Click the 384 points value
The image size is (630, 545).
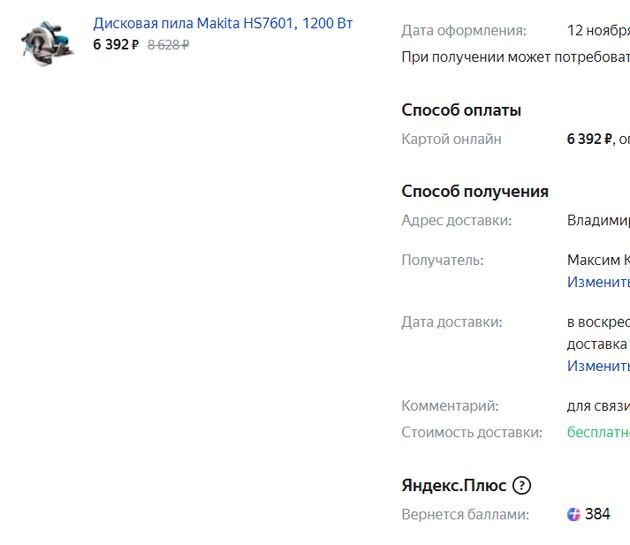[x=597, y=514]
